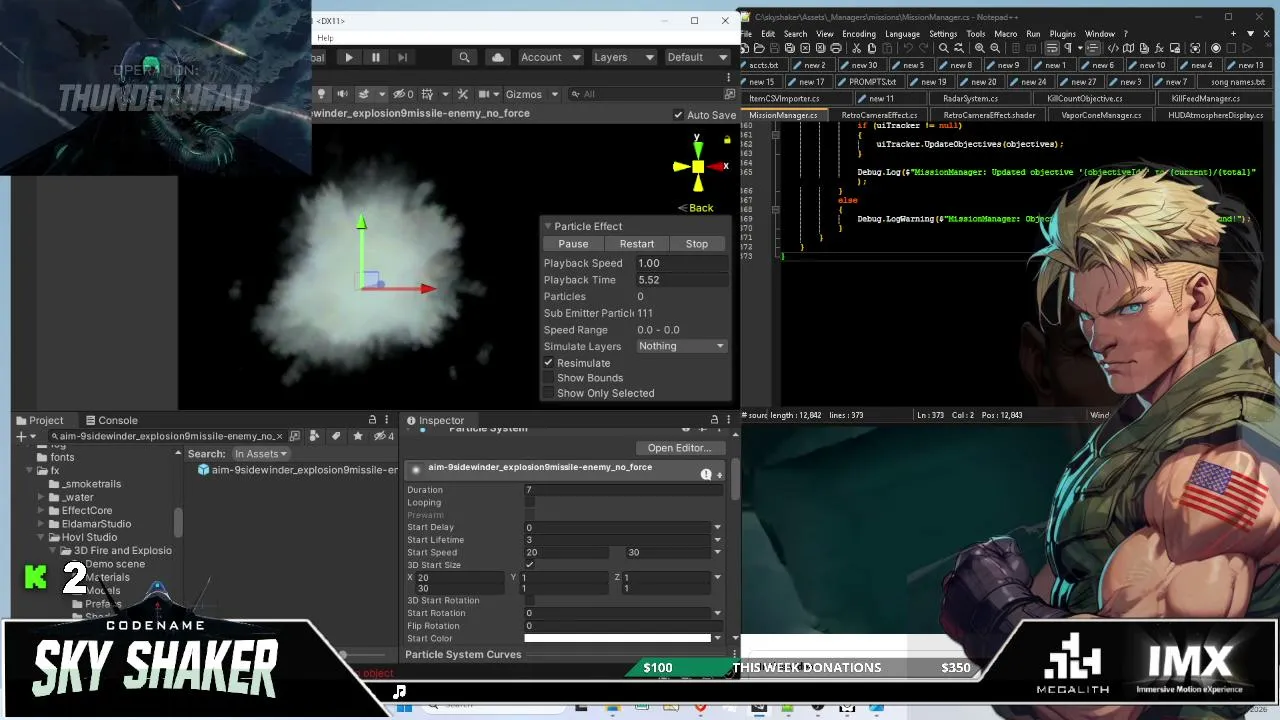Open the Notepad++ Plugins menu
This screenshot has height=720, width=1280.
1062,34
